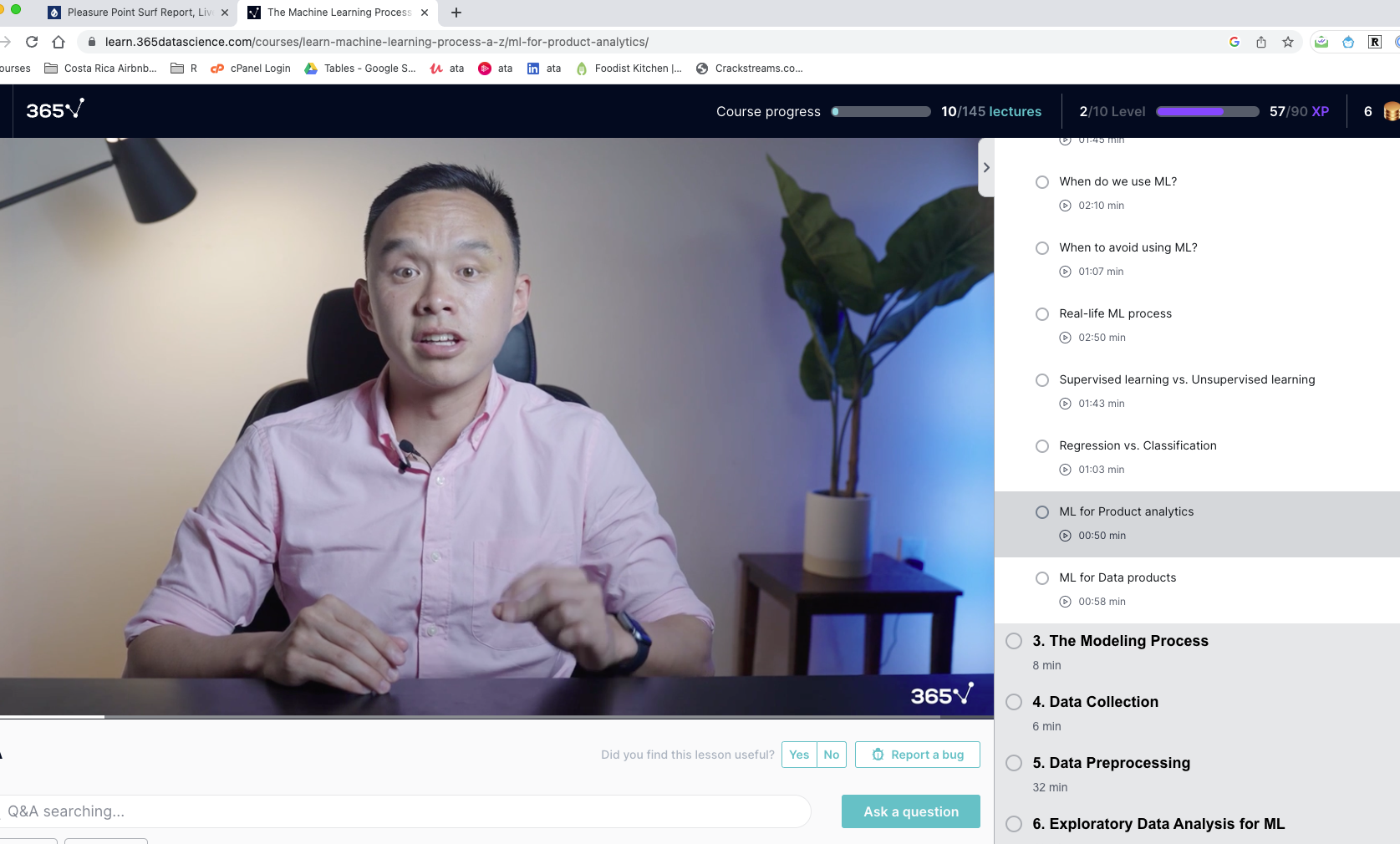This screenshot has height=844, width=1400.
Task: Click the play icon beside 01:03 min
Action: [x=1065, y=470]
